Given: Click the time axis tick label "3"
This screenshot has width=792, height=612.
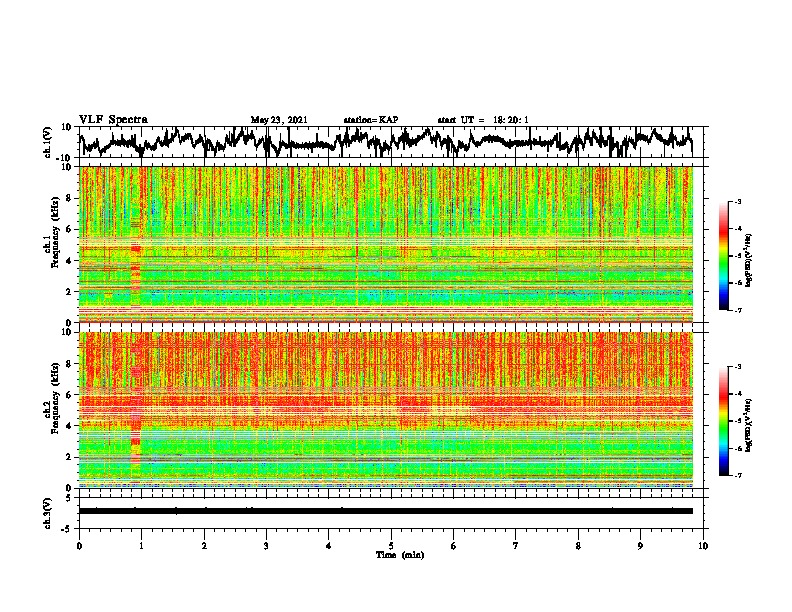Looking at the screenshot, I should pyautogui.click(x=266, y=546).
